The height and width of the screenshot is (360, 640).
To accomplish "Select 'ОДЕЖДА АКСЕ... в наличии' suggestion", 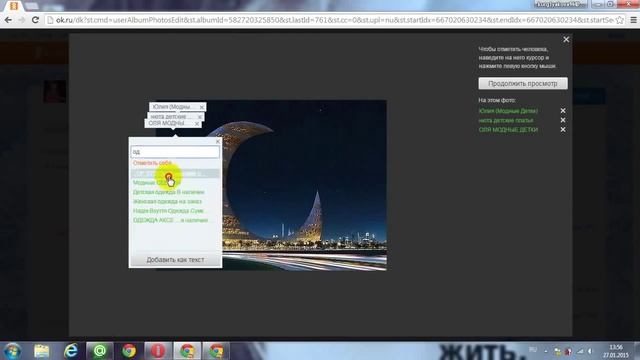I will [x=171, y=220].
